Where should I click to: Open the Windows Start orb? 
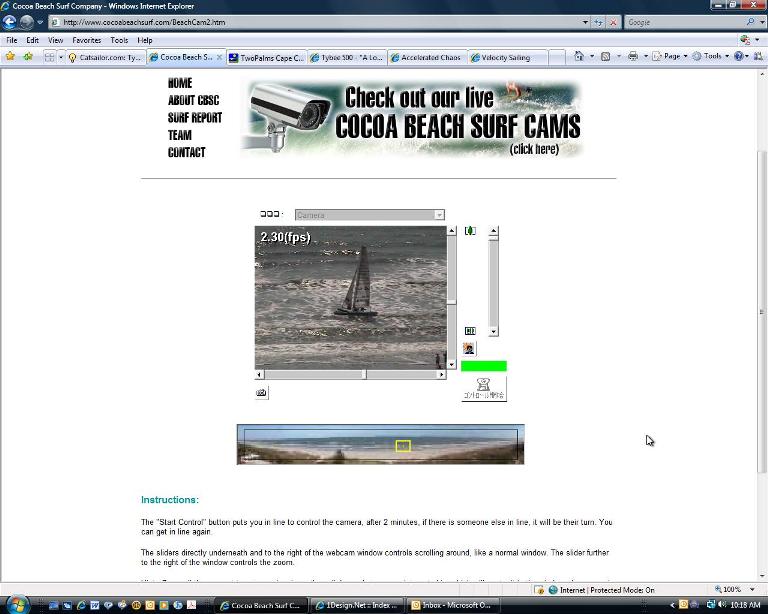pos(18,604)
